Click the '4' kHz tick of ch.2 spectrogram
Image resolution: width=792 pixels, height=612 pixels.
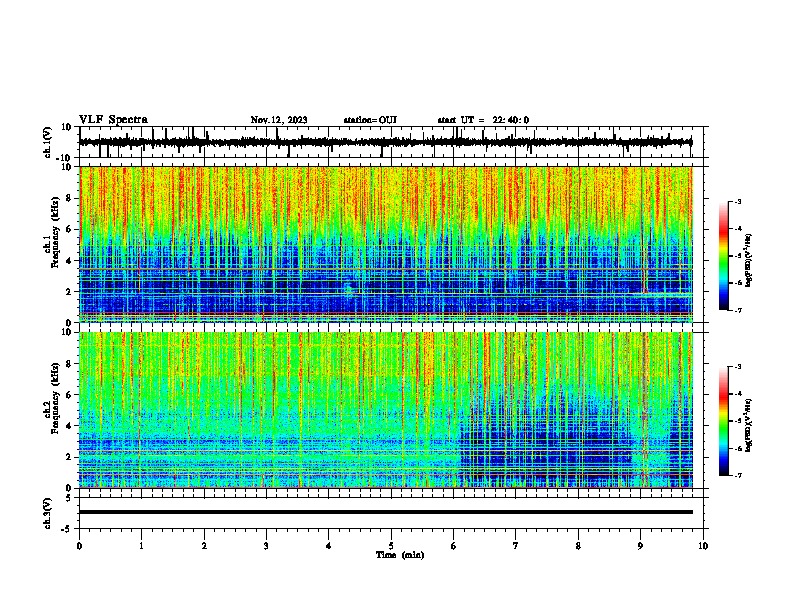[70, 426]
